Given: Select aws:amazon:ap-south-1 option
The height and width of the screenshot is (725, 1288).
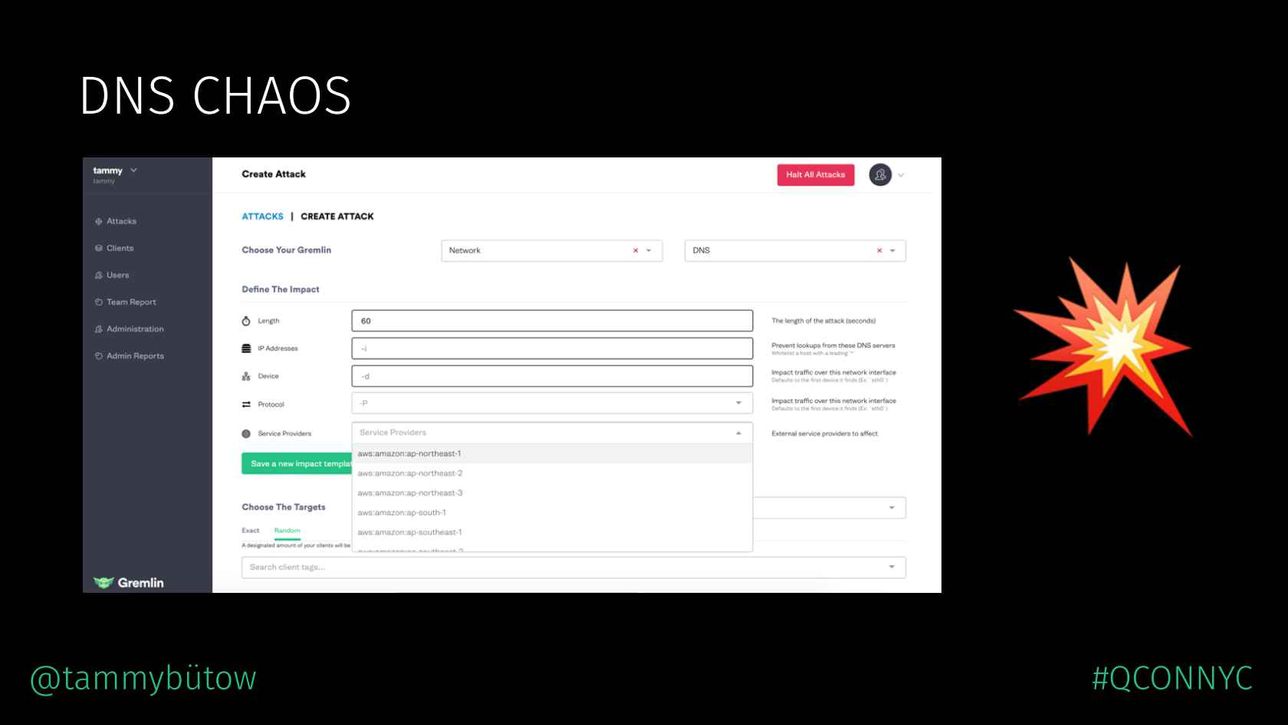Looking at the screenshot, I should click(x=552, y=512).
